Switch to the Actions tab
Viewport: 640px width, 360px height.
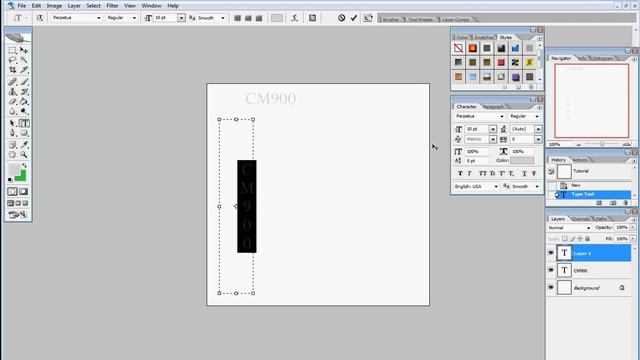[580, 160]
